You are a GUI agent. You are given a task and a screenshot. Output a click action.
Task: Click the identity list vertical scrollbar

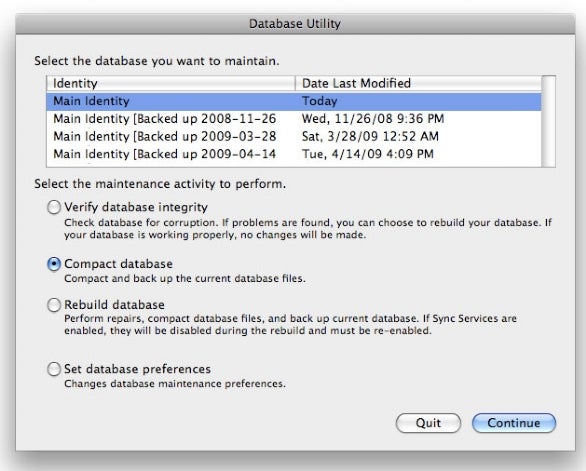click(548, 121)
